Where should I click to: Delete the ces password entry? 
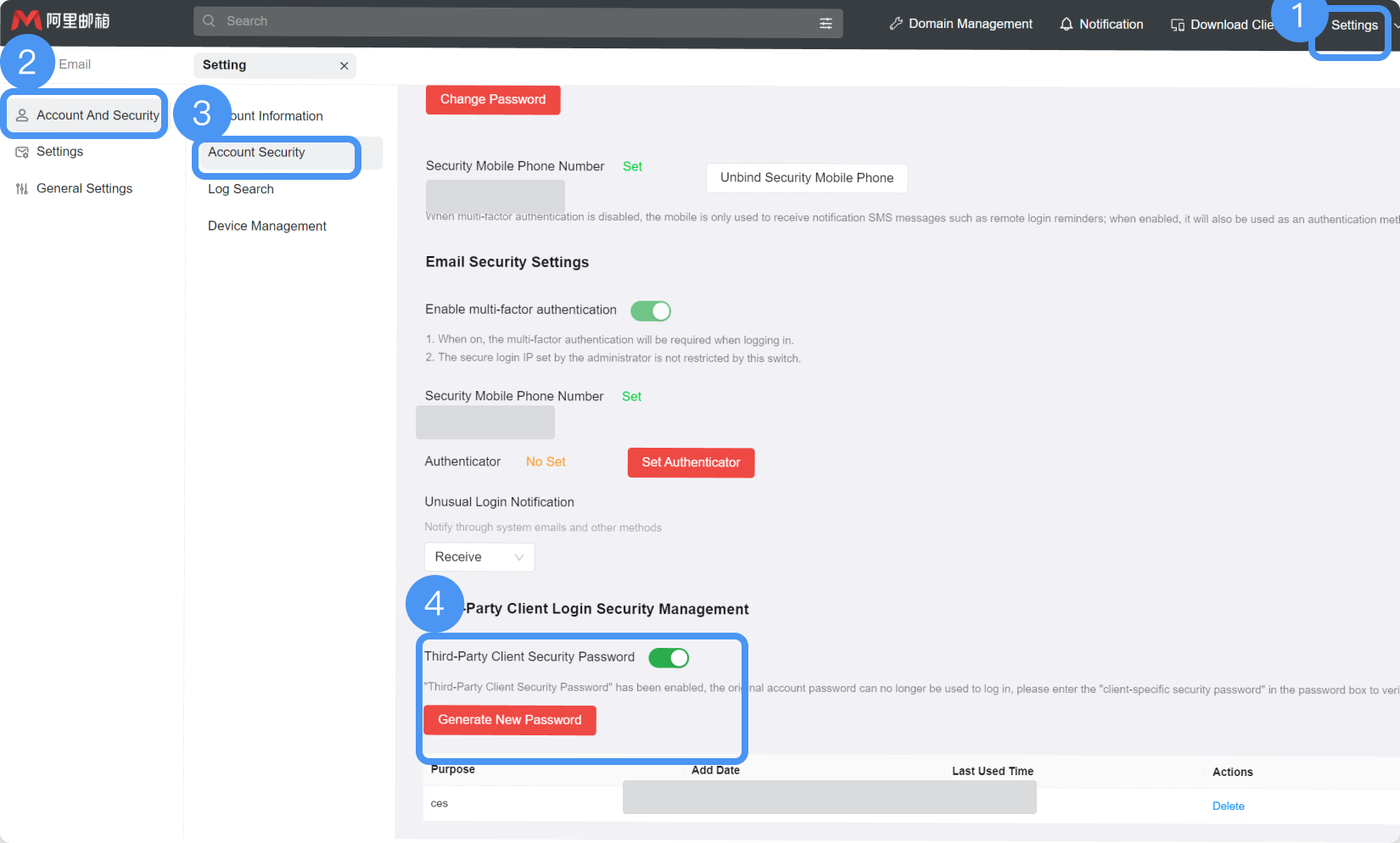click(x=1229, y=807)
